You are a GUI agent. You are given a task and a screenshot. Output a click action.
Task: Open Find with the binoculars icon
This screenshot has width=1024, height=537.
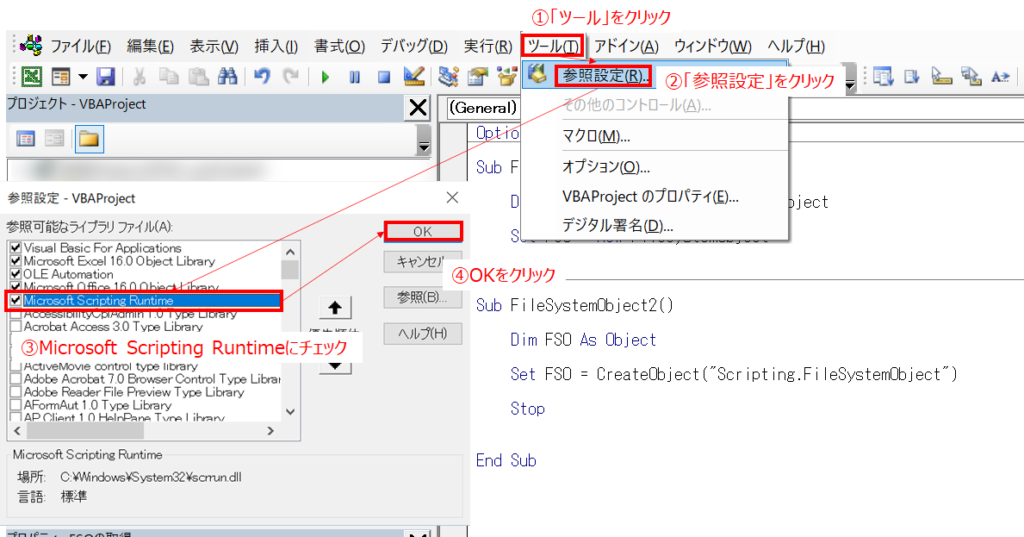pos(227,76)
